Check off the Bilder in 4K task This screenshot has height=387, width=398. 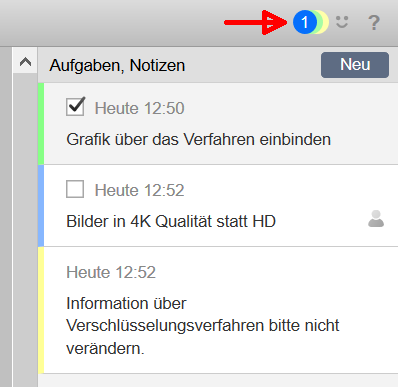tap(75, 189)
